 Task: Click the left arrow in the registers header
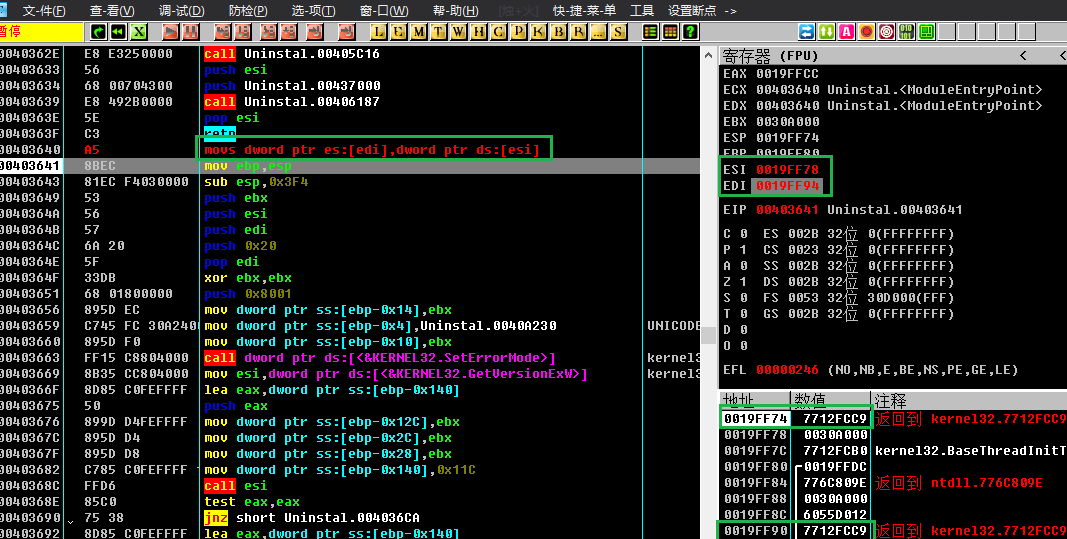[1023, 55]
